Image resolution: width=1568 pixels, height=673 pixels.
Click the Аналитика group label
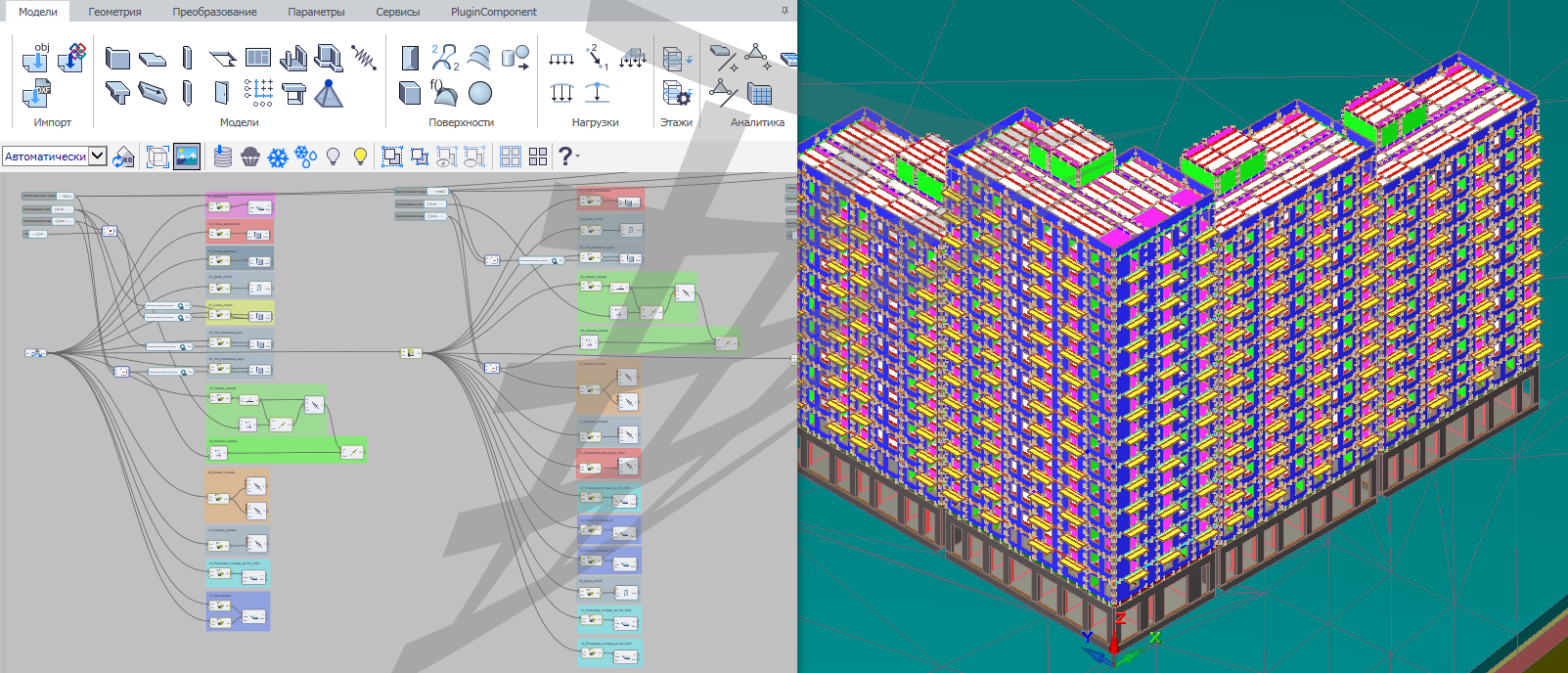click(757, 122)
